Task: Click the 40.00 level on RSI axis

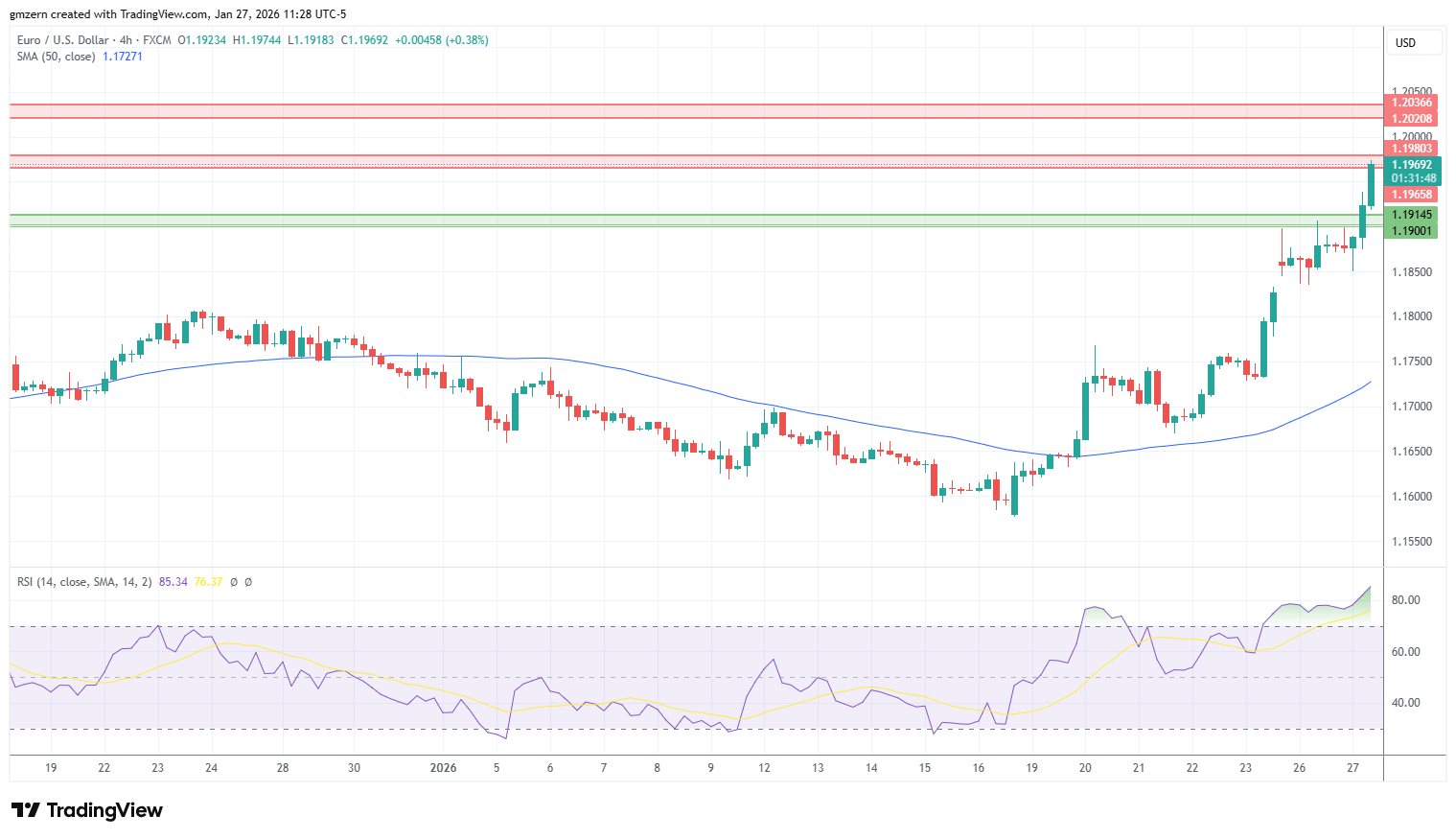Action: (x=1405, y=703)
